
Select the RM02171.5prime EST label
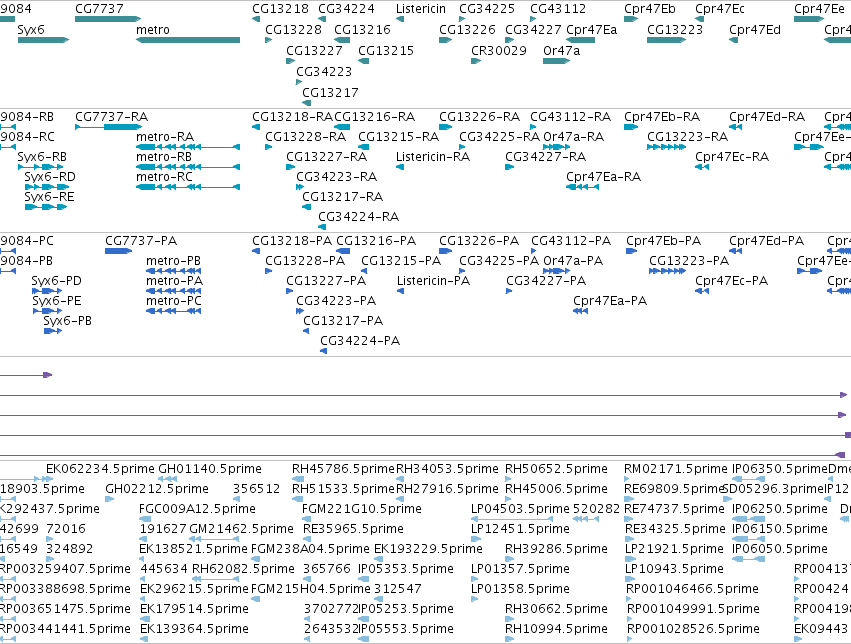[676, 469]
